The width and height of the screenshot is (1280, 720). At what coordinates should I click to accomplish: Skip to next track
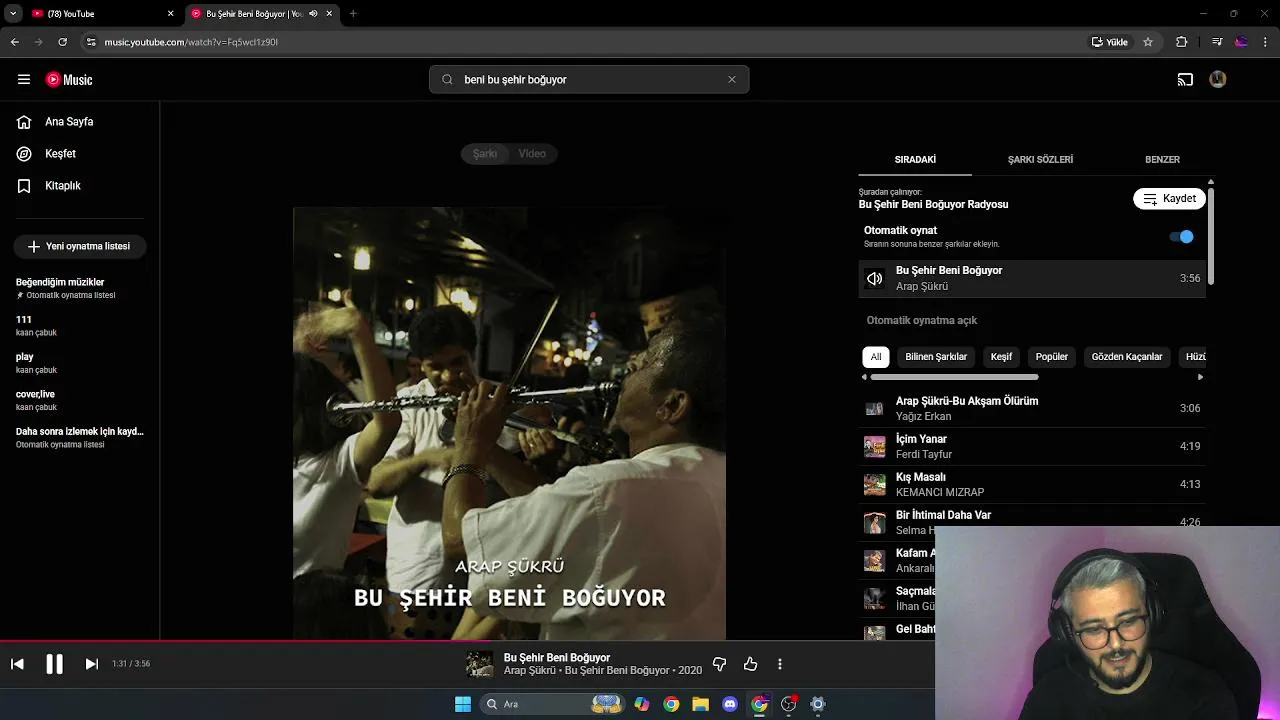pos(91,664)
